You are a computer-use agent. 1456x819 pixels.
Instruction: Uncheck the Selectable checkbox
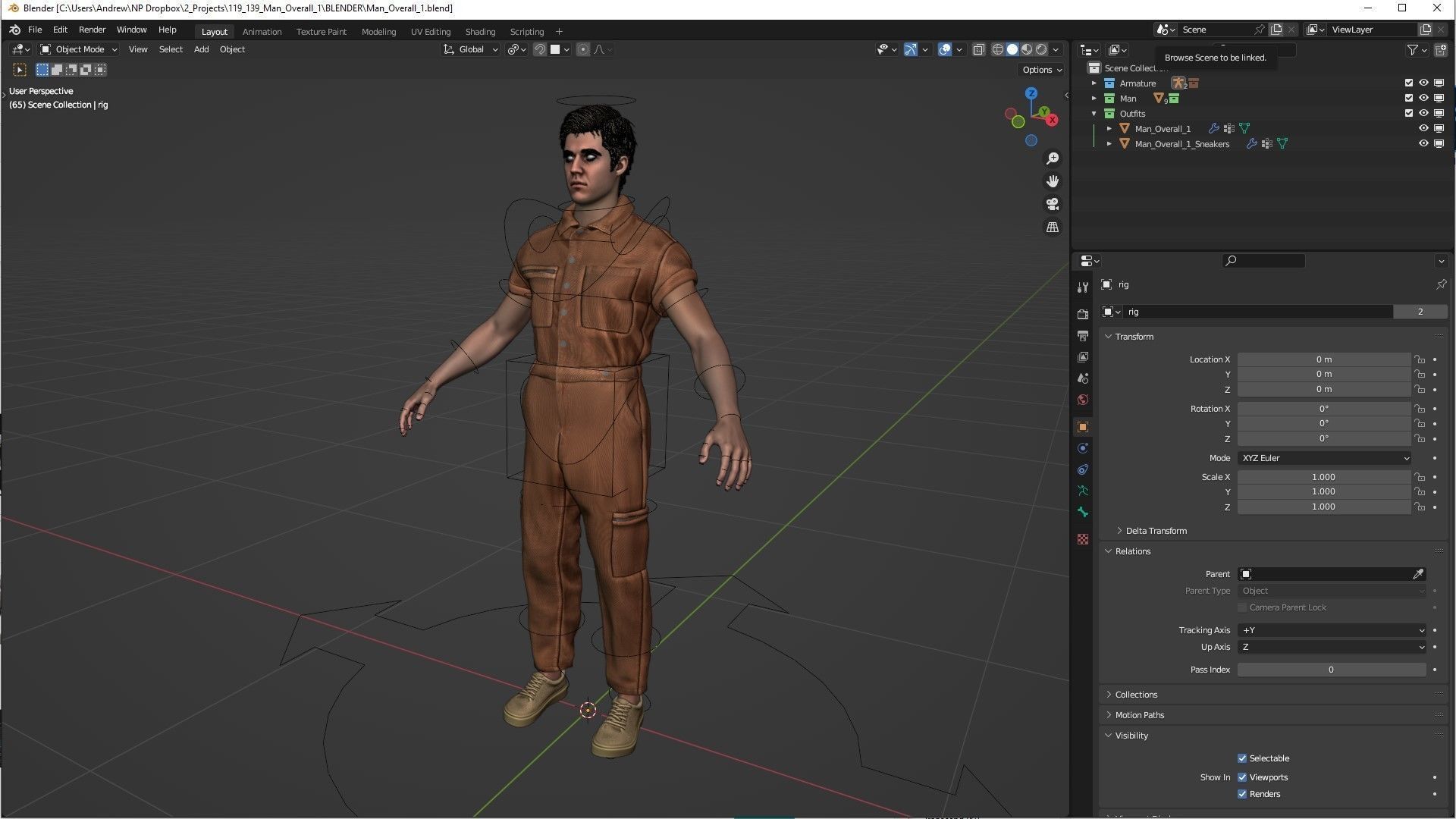[1242, 758]
